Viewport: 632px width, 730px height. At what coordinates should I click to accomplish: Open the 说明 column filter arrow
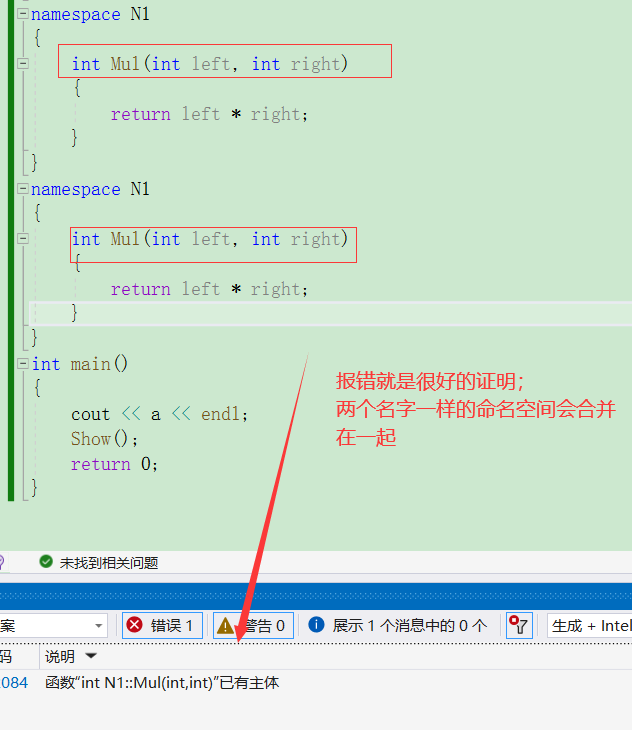[x=91, y=656]
